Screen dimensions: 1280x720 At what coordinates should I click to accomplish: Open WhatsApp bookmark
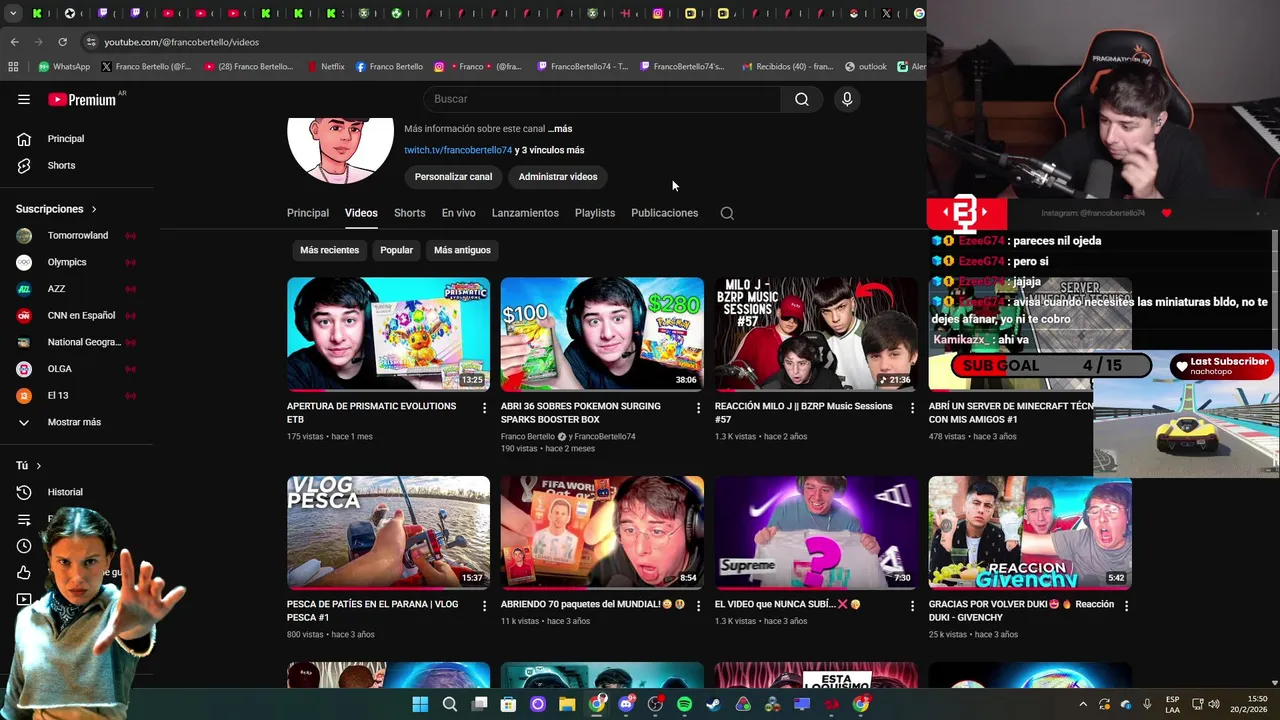[x=64, y=67]
